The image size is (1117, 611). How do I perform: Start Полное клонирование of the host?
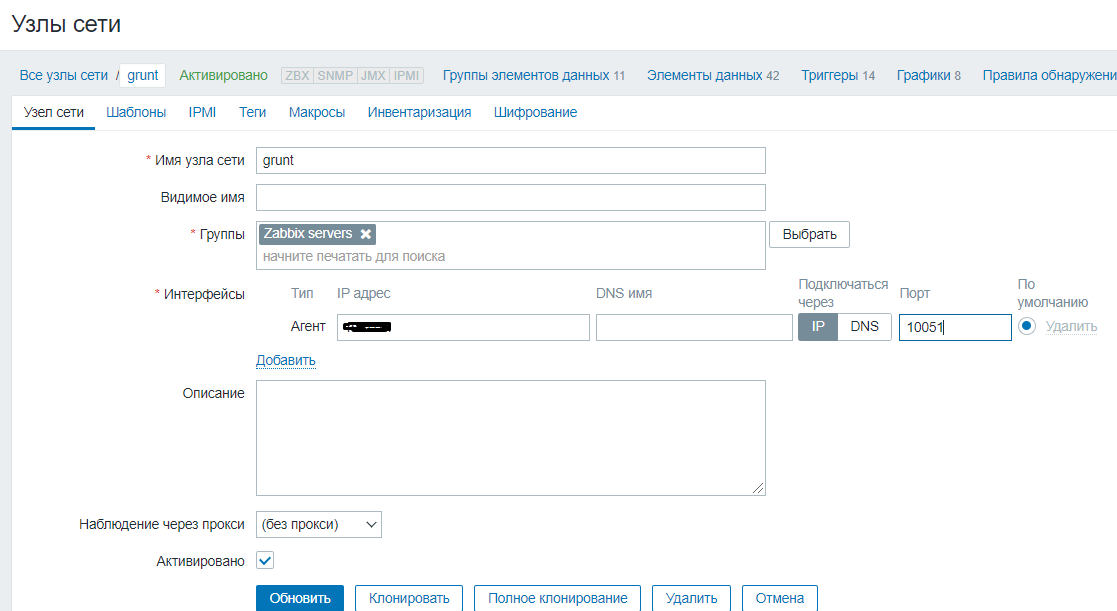coord(557,597)
